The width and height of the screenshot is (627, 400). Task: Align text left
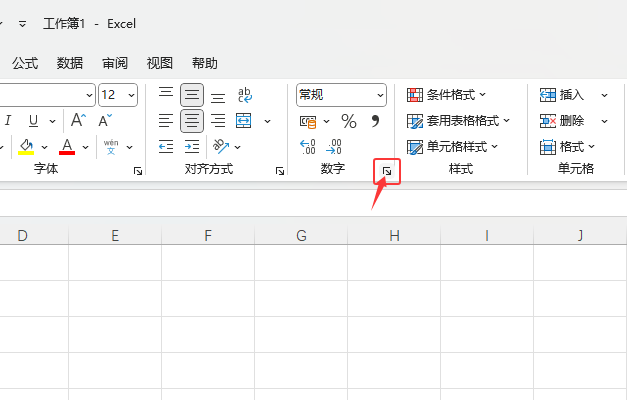pos(166,120)
